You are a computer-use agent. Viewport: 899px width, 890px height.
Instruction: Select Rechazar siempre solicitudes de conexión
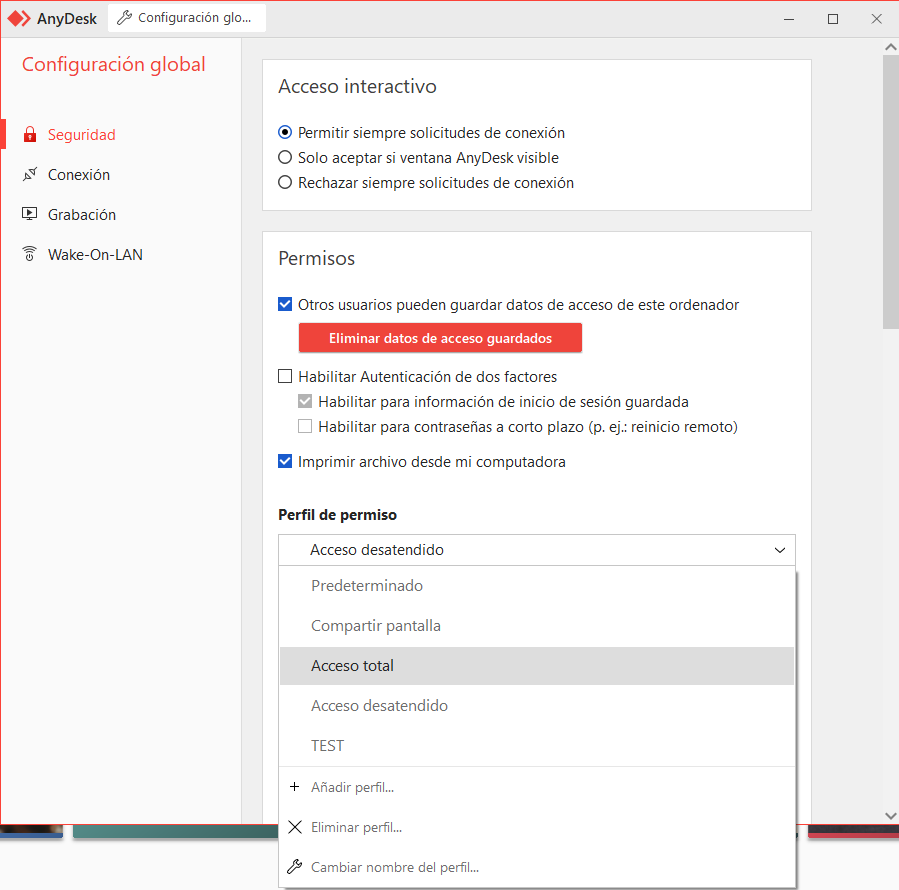(285, 182)
